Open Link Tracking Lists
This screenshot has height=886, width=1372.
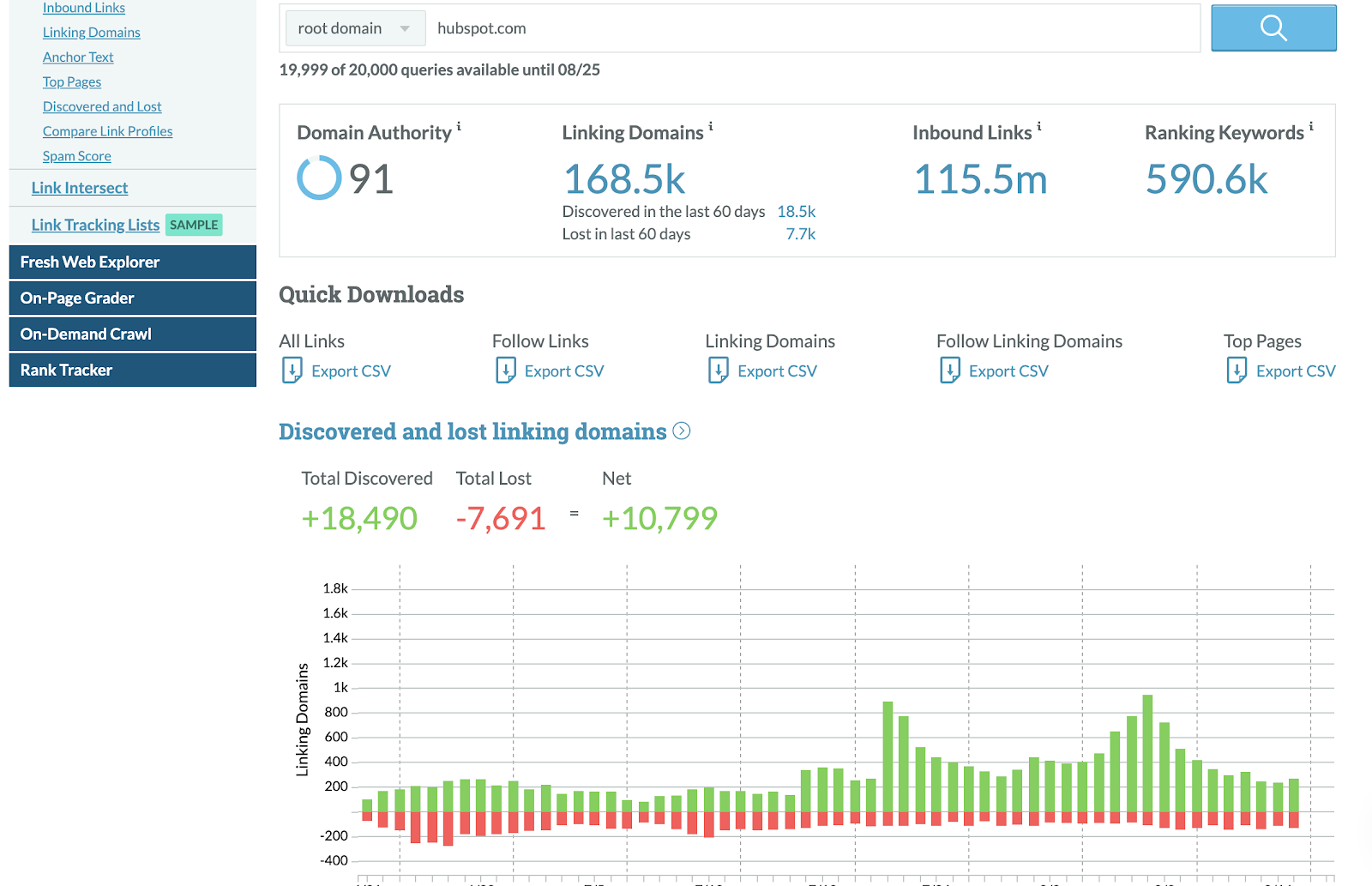[x=95, y=225]
